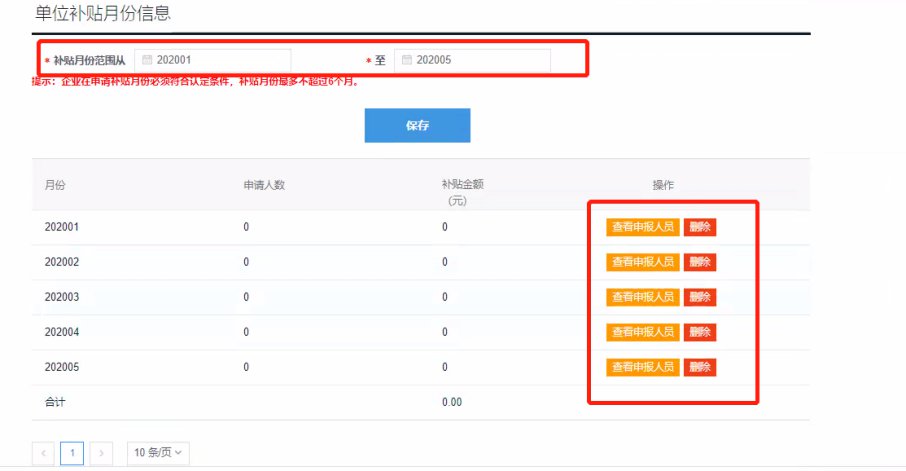Delete (删除) the 202002 row
Screen dimensions: 906x471
click(700, 262)
